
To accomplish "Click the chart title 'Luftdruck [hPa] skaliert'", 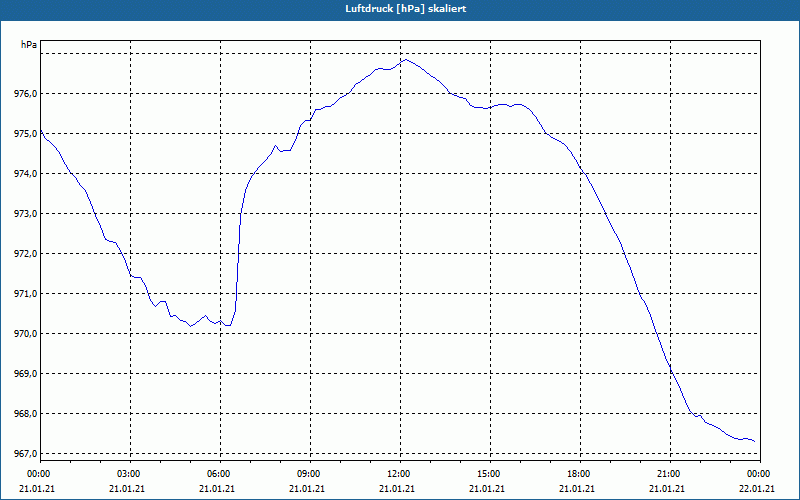I will [406, 9].
